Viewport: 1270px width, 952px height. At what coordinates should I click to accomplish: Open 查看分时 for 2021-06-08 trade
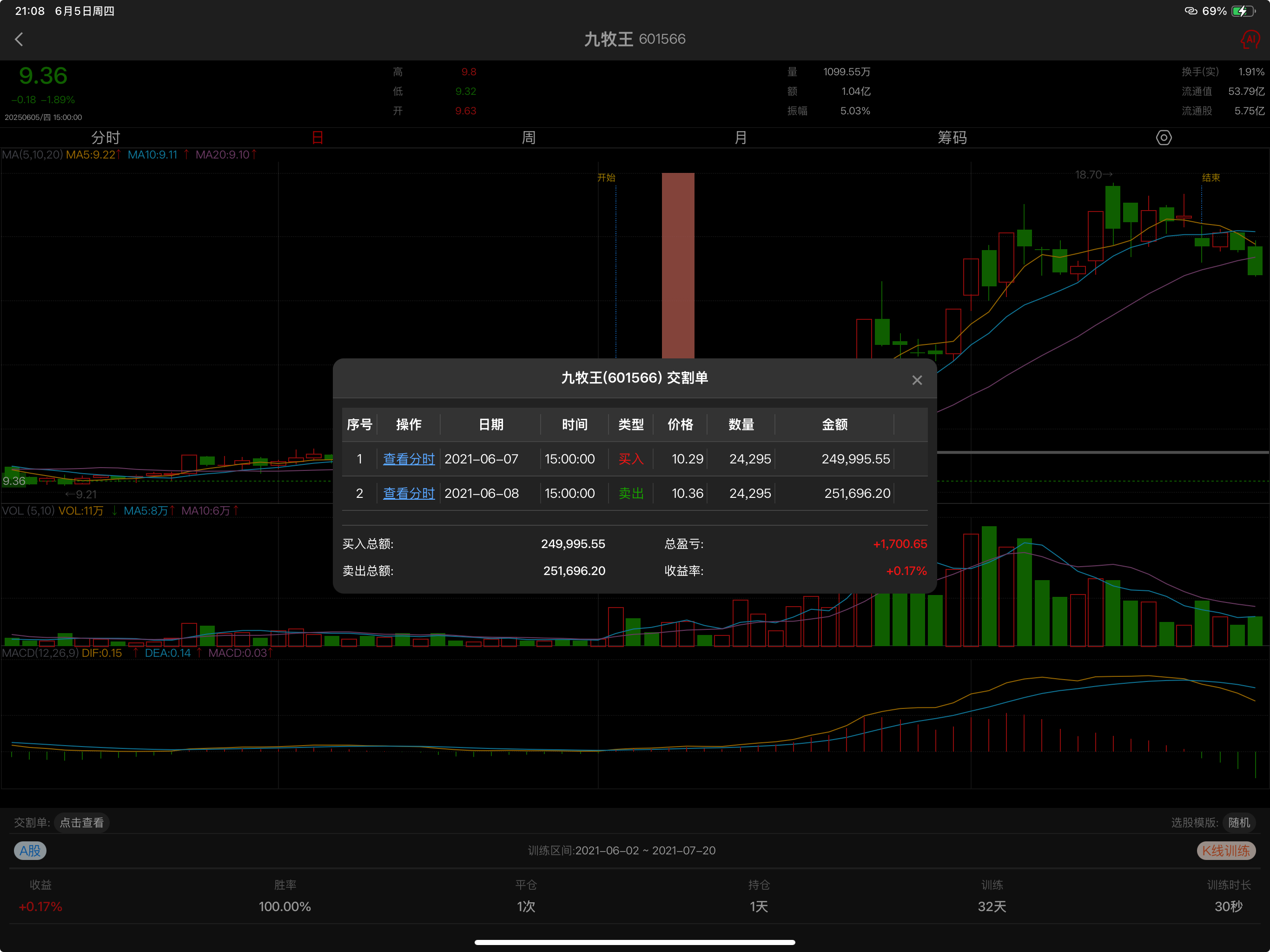pos(409,493)
